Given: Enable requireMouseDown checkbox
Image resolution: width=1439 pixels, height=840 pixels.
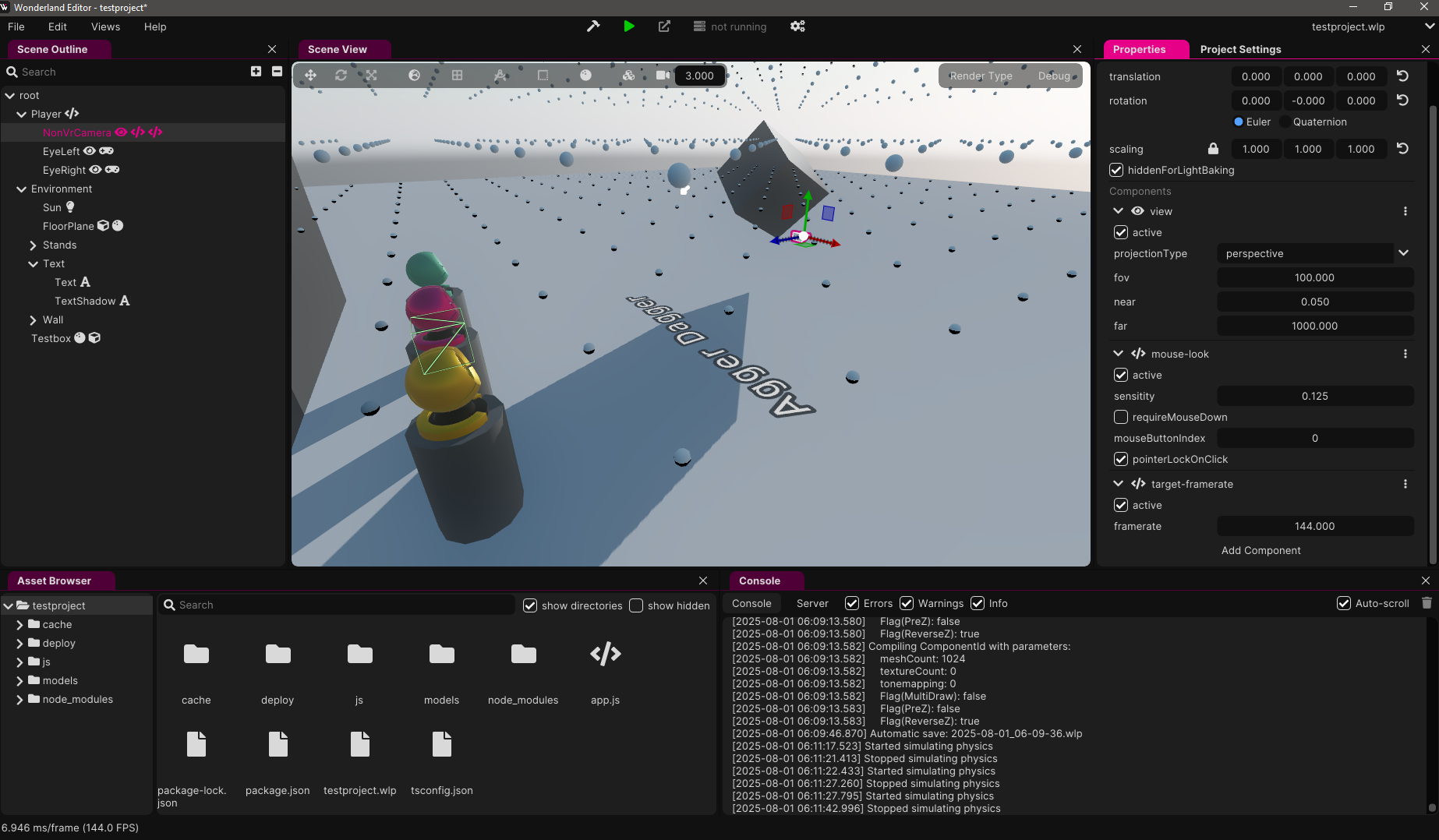Looking at the screenshot, I should pos(1121,417).
